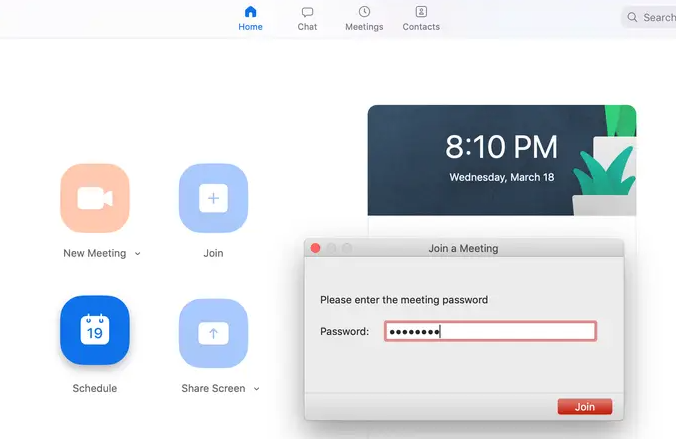Viewport: 676px width, 439px height.
Task: Click the "Wednesday, March 18" date text
Action: click(501, 177)
